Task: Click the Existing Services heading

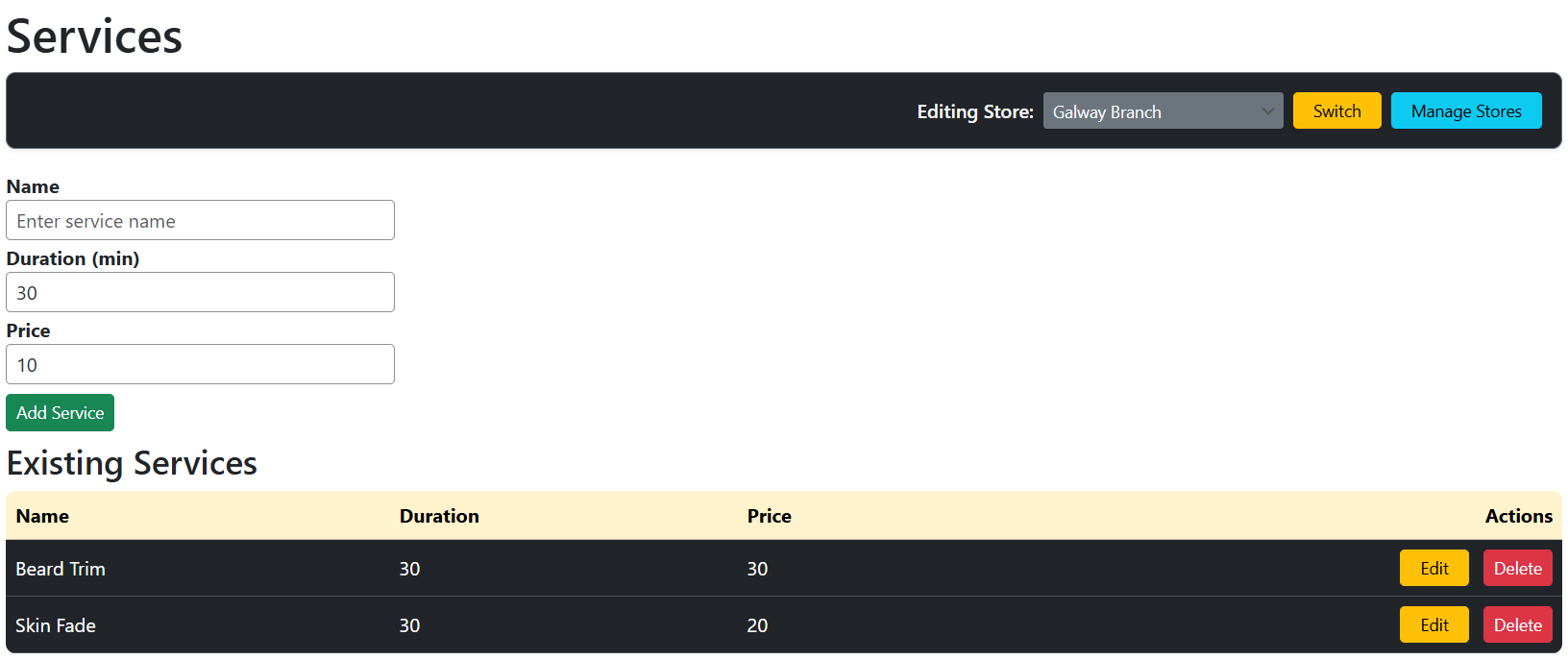Action: (132, 464)
